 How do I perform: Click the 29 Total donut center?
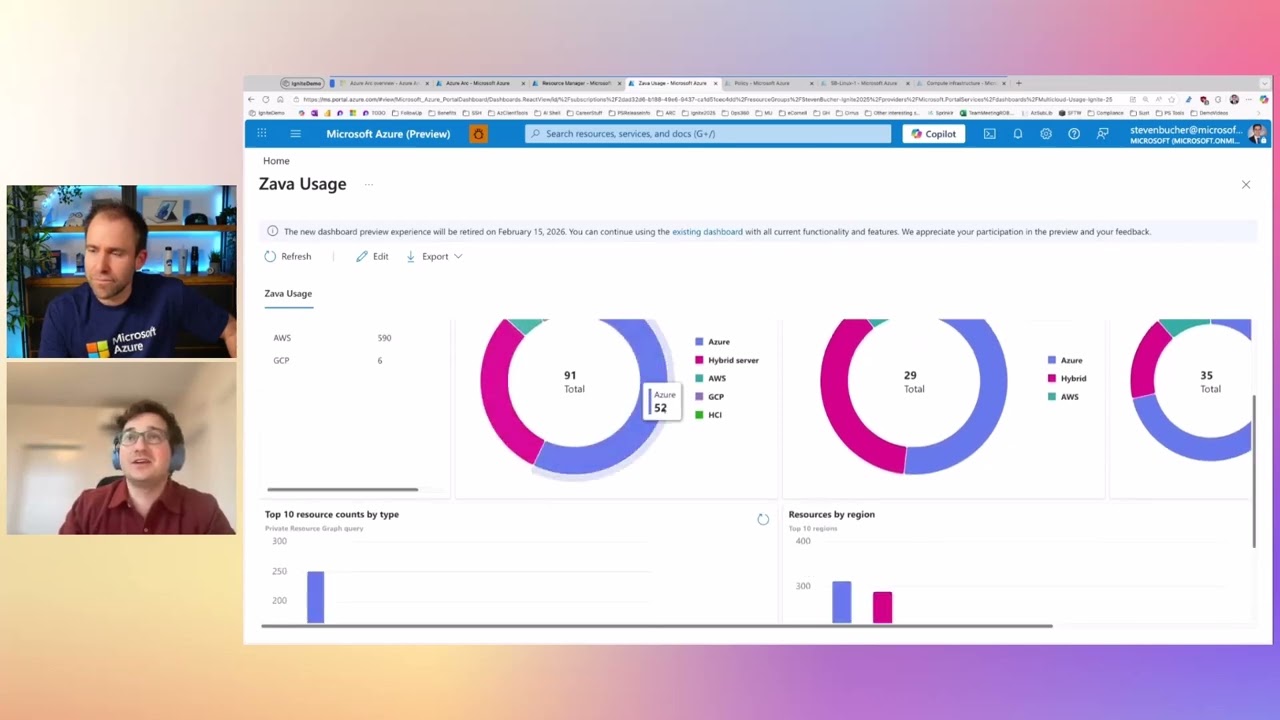913,382
